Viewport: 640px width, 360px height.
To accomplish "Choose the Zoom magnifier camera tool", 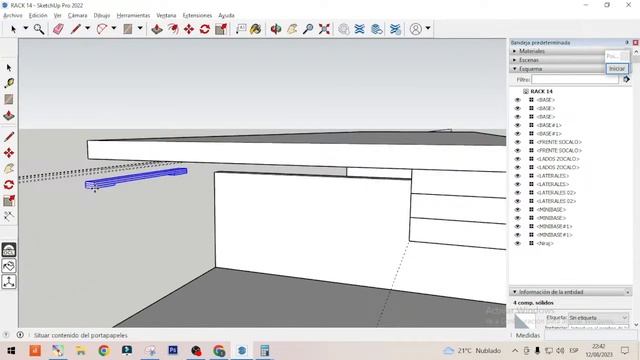I will (x=308, y=29).
